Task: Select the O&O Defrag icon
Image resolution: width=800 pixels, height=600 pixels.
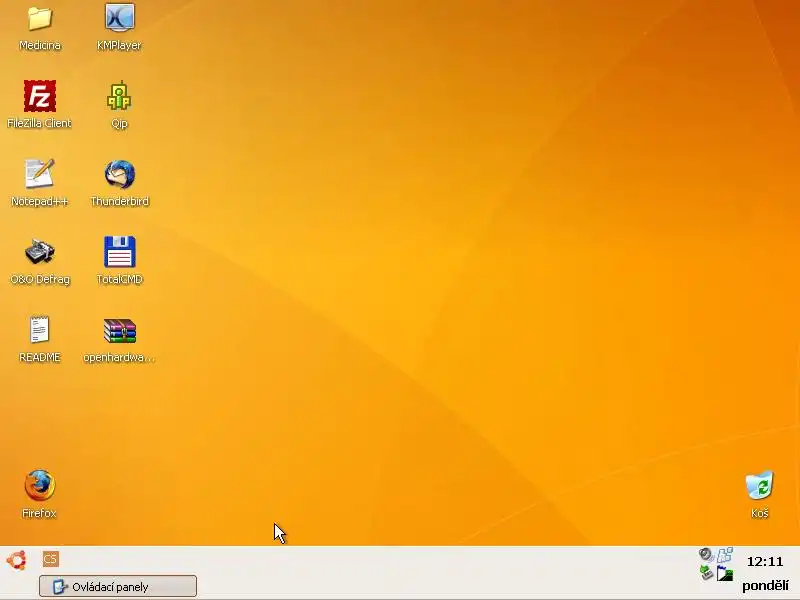Action: (x=40, y=252)
